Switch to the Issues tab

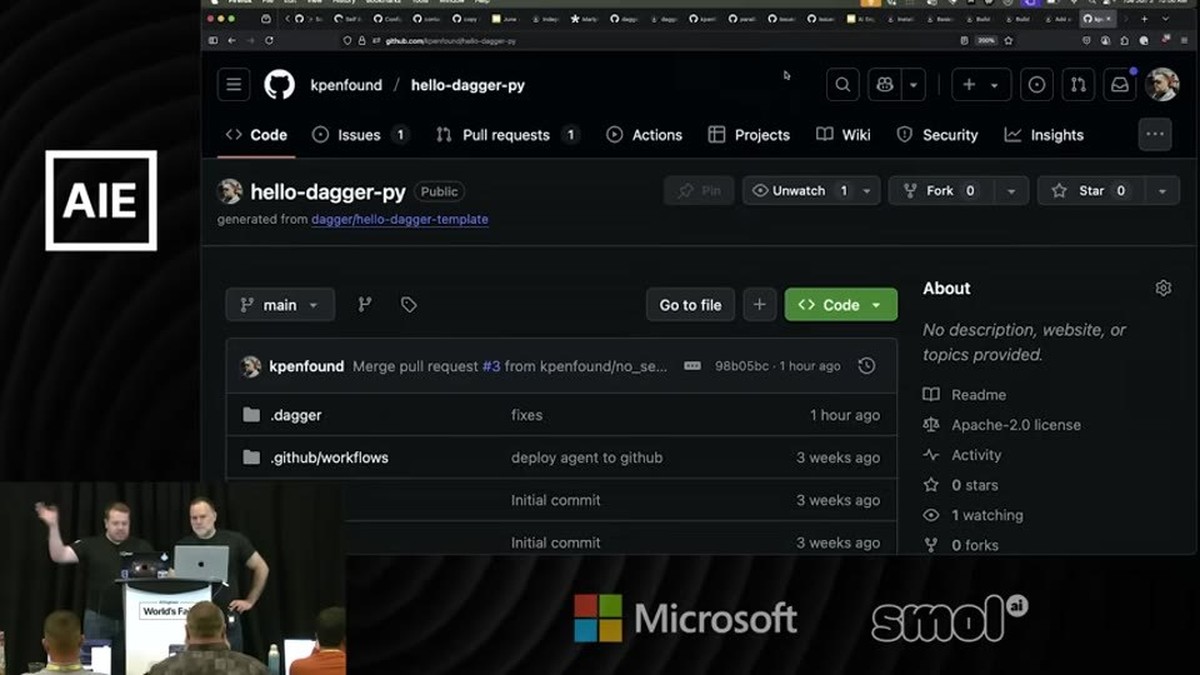tap(359, 135)
